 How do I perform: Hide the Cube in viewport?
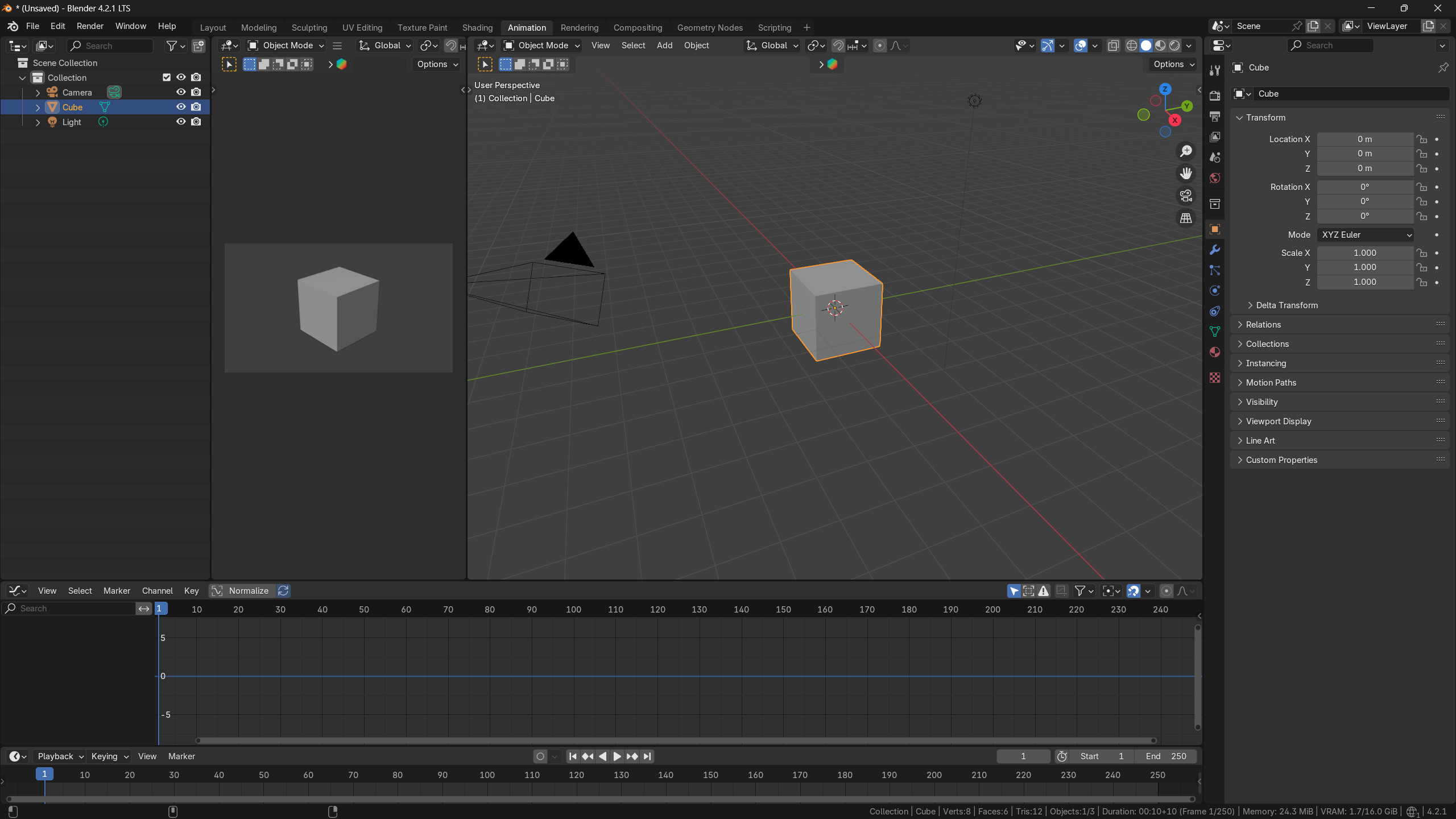point(181,107)
